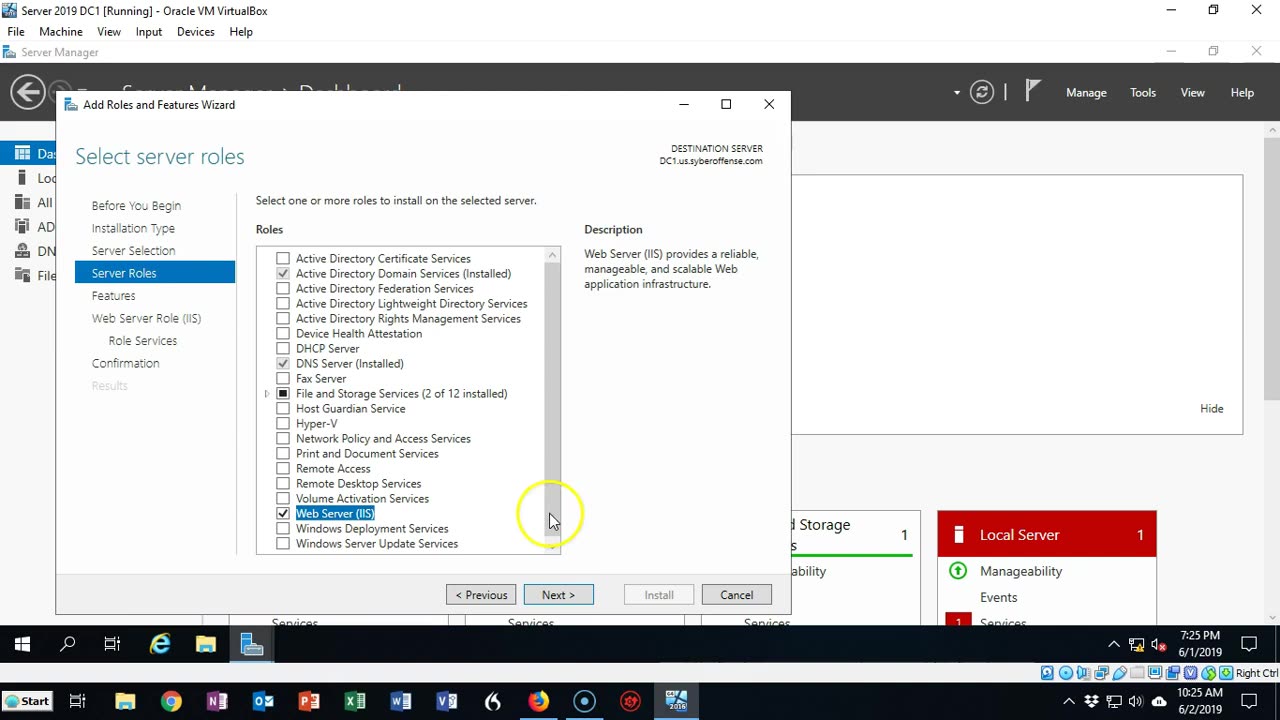Click host Start button
1280x720 pixels.
click(27, 701)
